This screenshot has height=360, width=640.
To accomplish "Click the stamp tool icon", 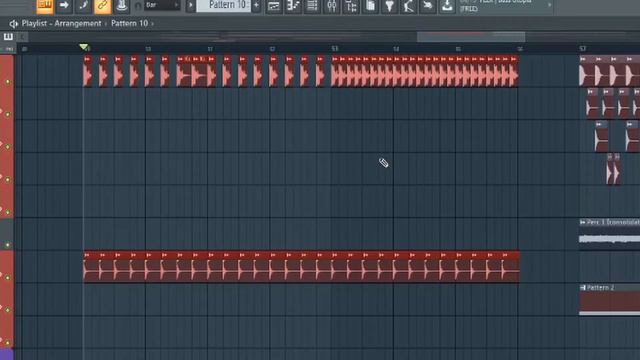I will [x=122, y=6].
